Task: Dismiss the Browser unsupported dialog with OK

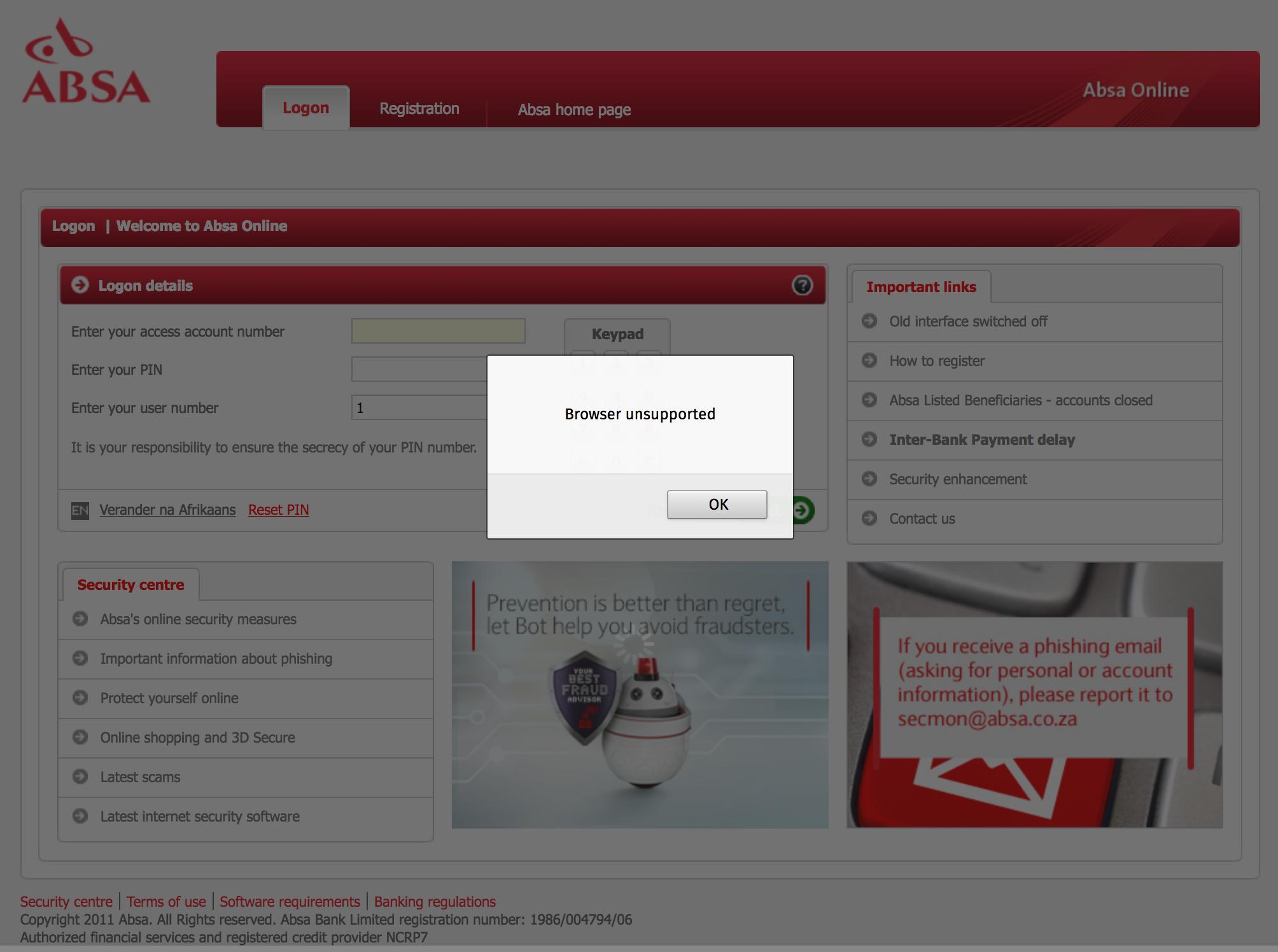Action: [x=717, y=505]
